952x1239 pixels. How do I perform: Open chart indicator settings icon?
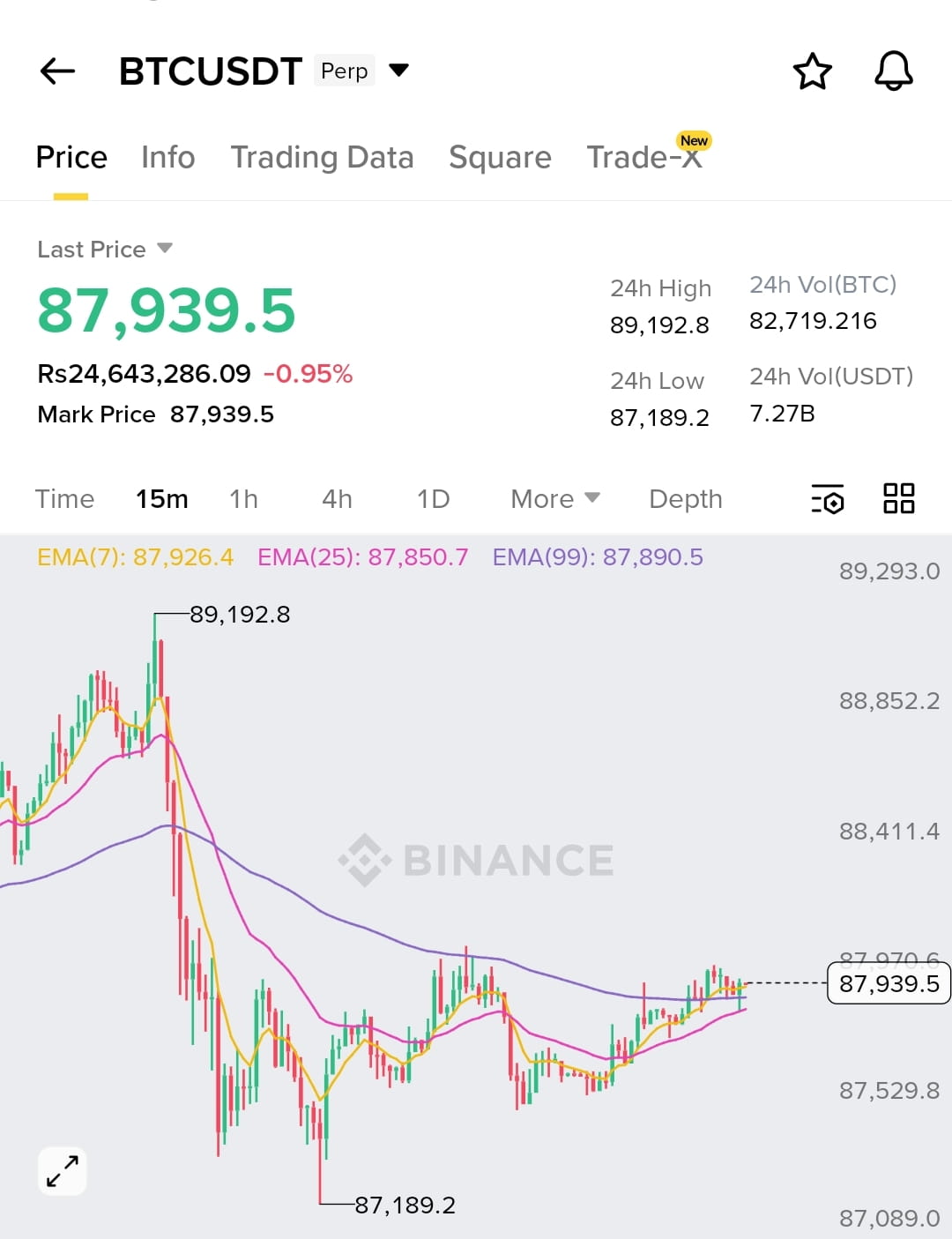tap(828, 499)
